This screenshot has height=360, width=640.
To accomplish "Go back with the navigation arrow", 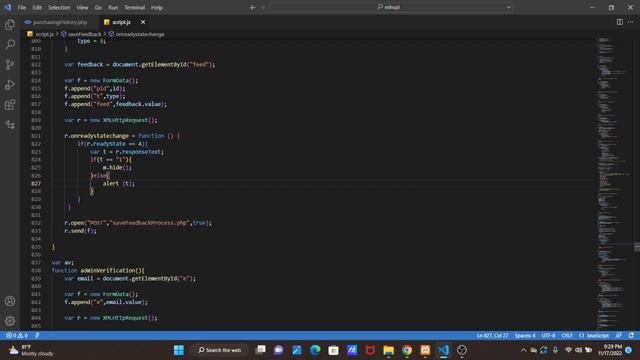I will coord(253,7).
